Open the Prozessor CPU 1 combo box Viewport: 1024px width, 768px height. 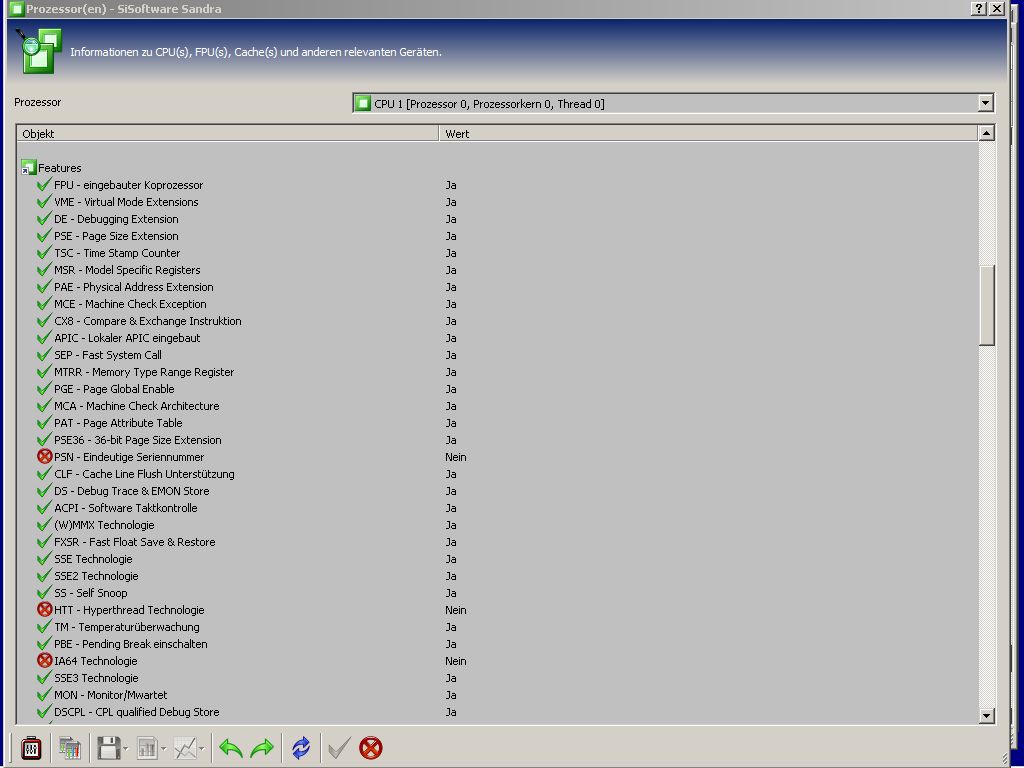point(673,103)
